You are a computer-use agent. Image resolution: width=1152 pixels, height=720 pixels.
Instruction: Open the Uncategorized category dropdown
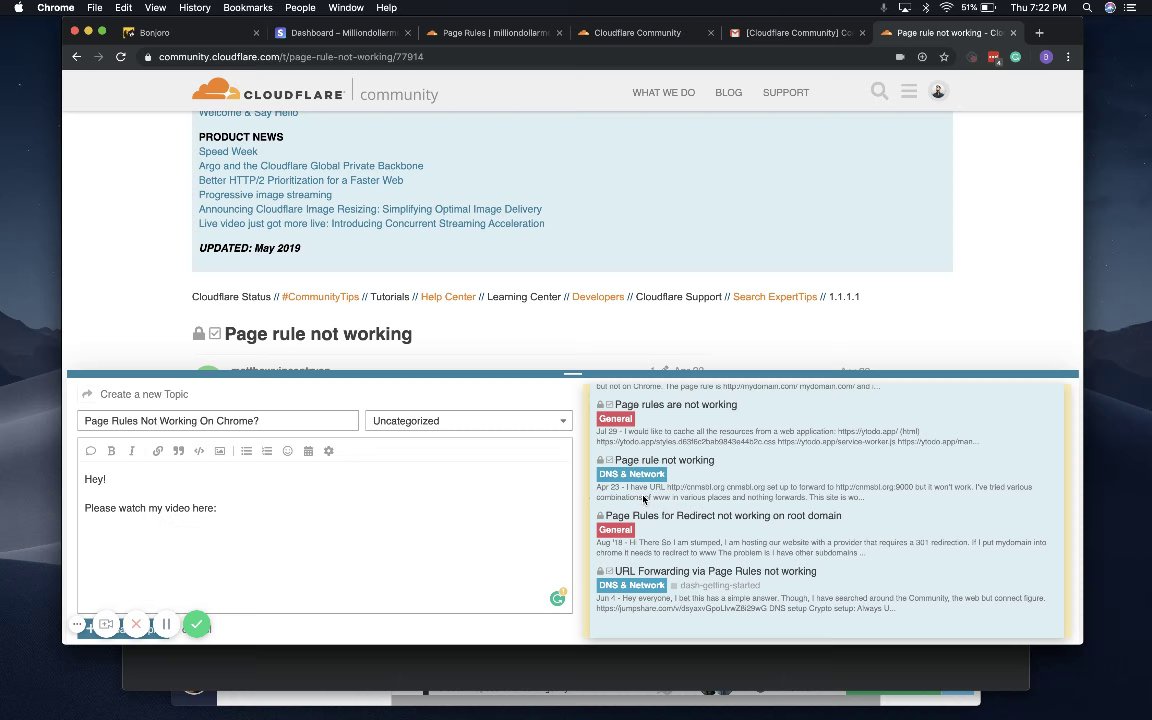[x=469, y=421]
